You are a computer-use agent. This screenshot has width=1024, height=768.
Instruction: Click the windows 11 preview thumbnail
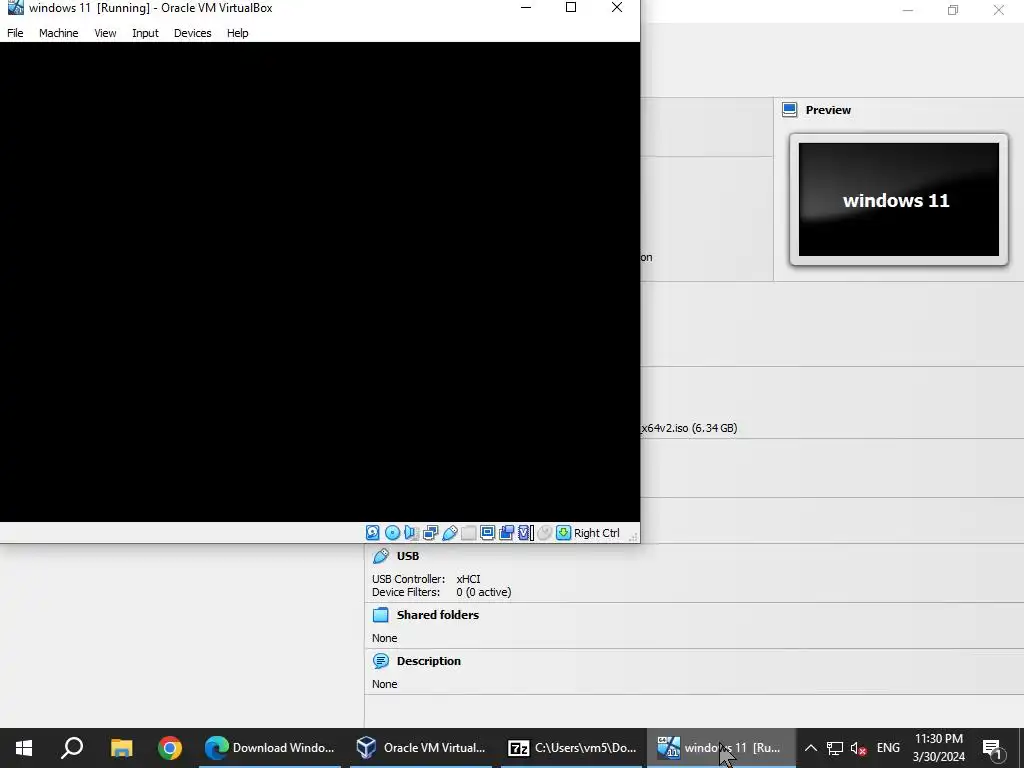(x=899, y=200)
